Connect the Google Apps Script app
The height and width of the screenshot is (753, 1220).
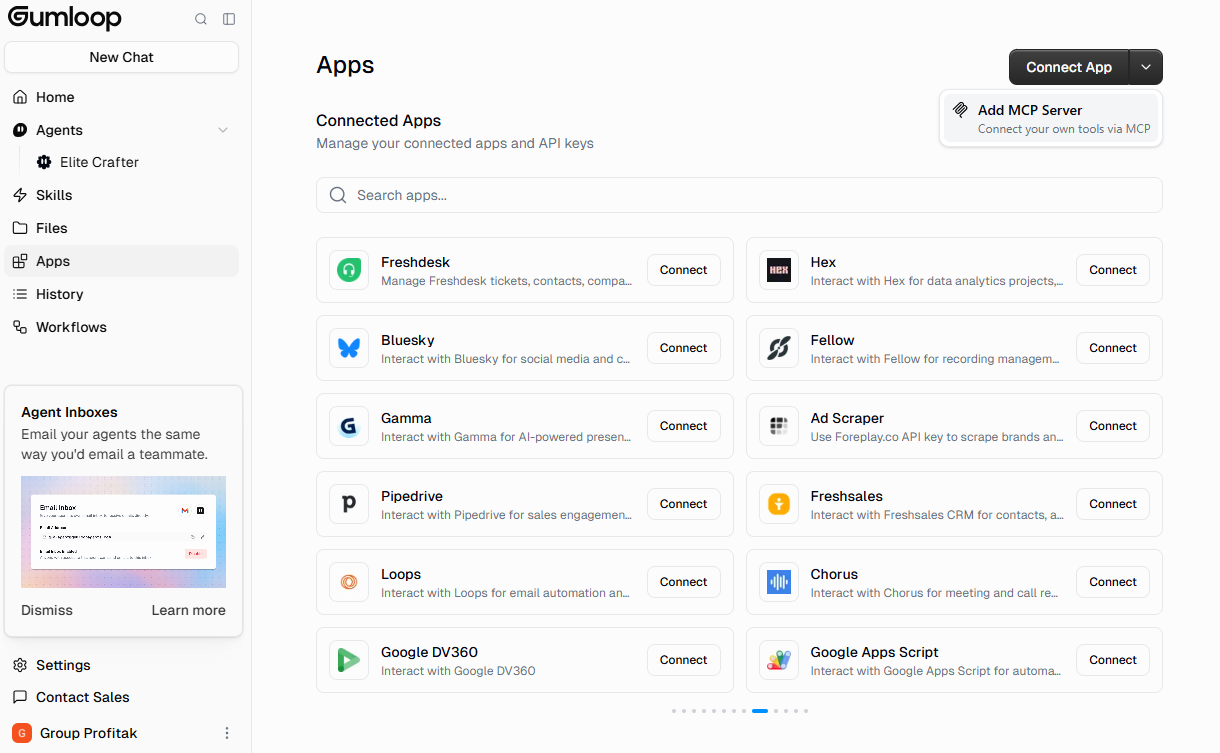(1113, 660)
